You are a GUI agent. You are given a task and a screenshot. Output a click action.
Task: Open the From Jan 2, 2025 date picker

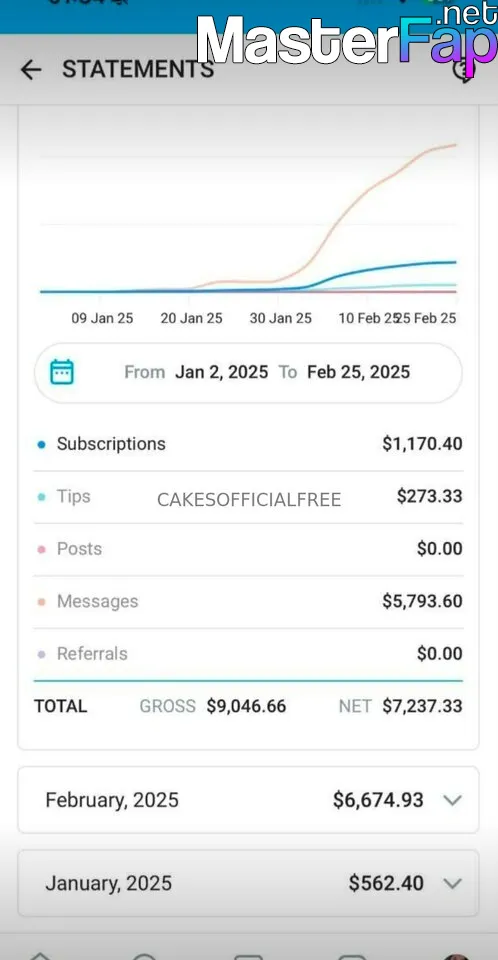[196, 372]
